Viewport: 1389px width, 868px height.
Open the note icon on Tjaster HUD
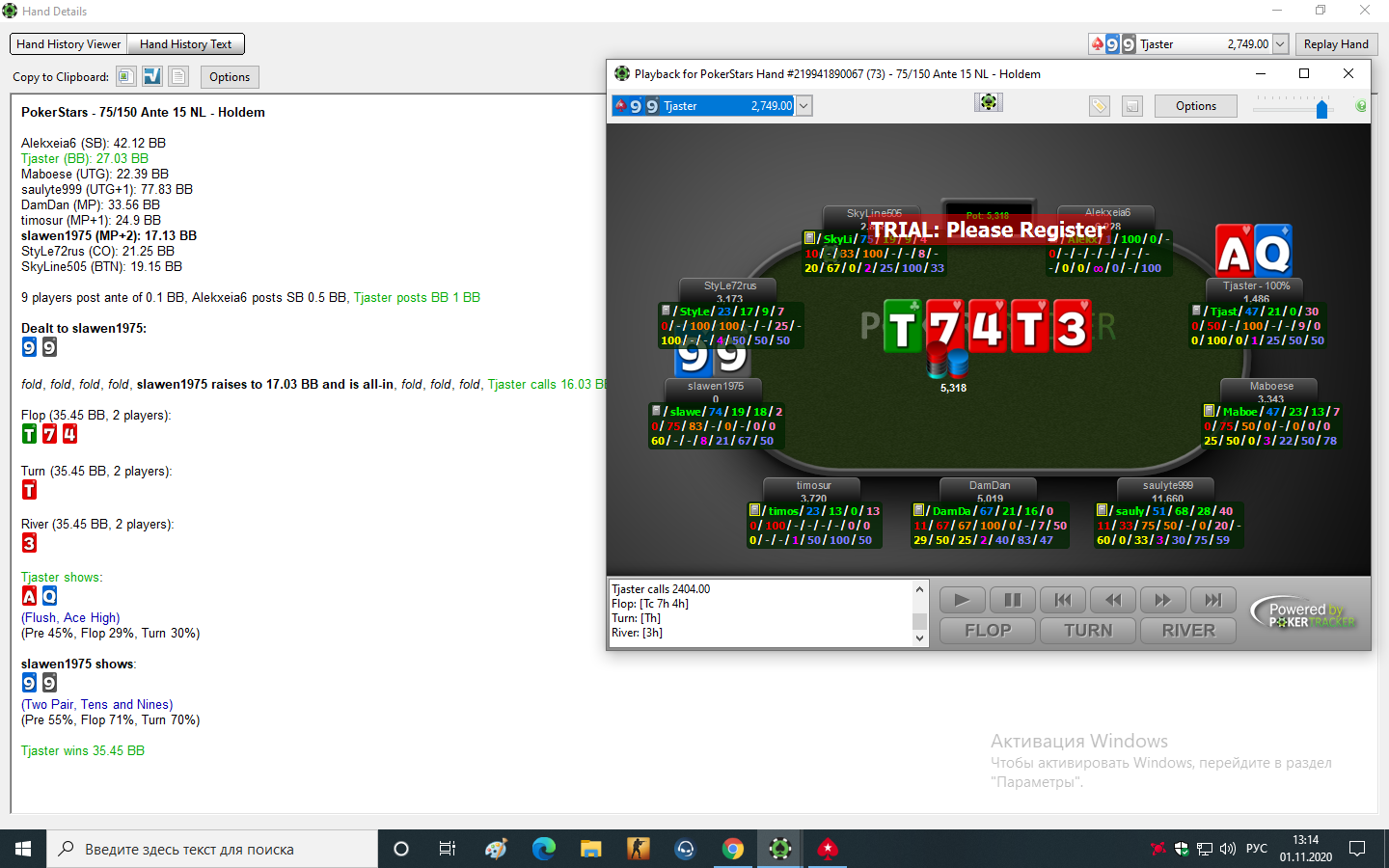click(1196, 311)
